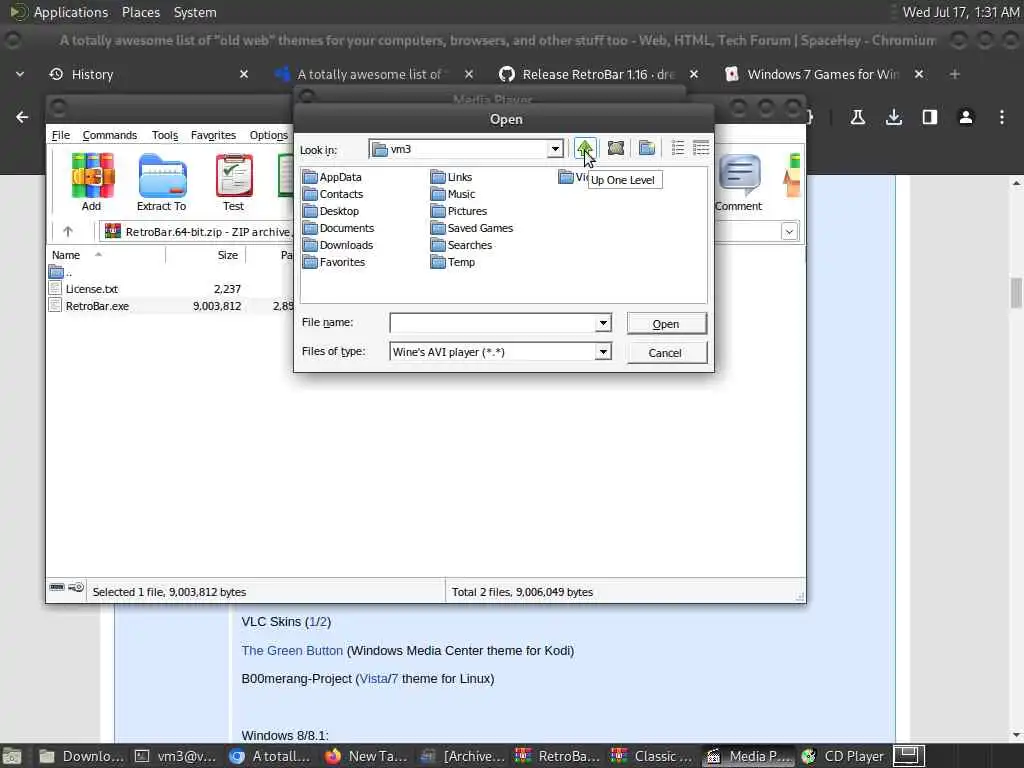Toggle Chromium side panel icon

(929, 118)
